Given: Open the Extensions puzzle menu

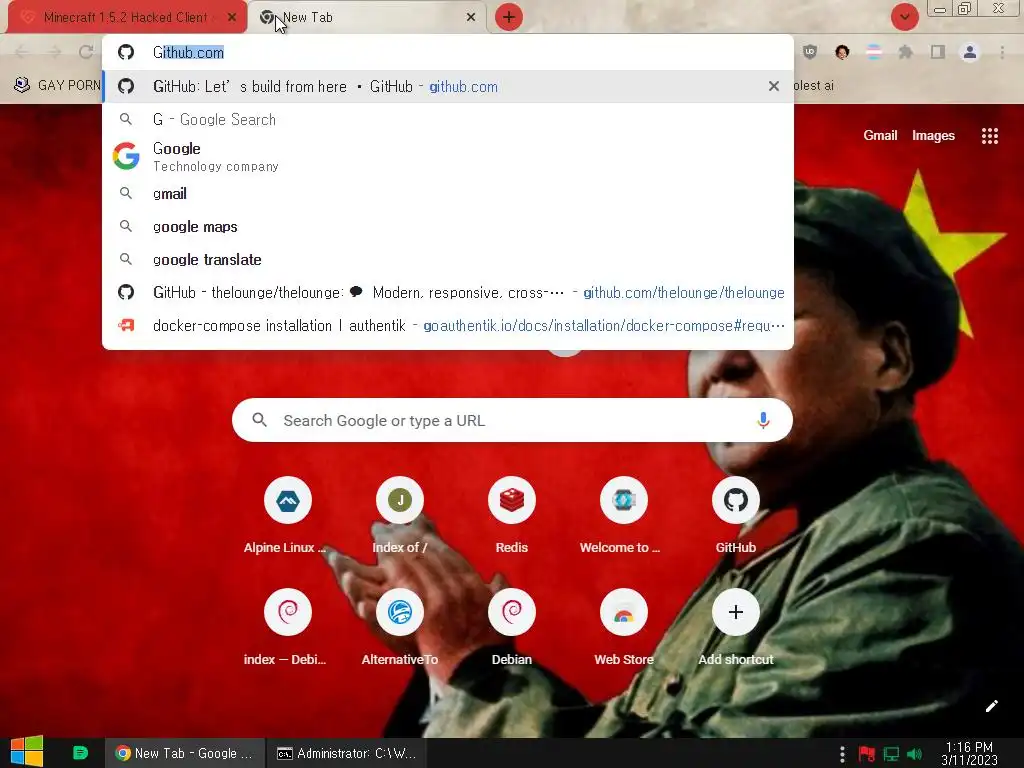Looking at the screenshot, I should point(905,52).
